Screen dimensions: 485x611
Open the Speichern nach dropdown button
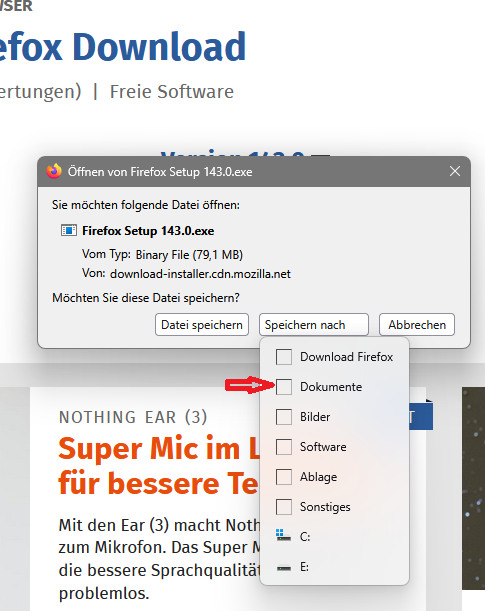click(314, 325)
